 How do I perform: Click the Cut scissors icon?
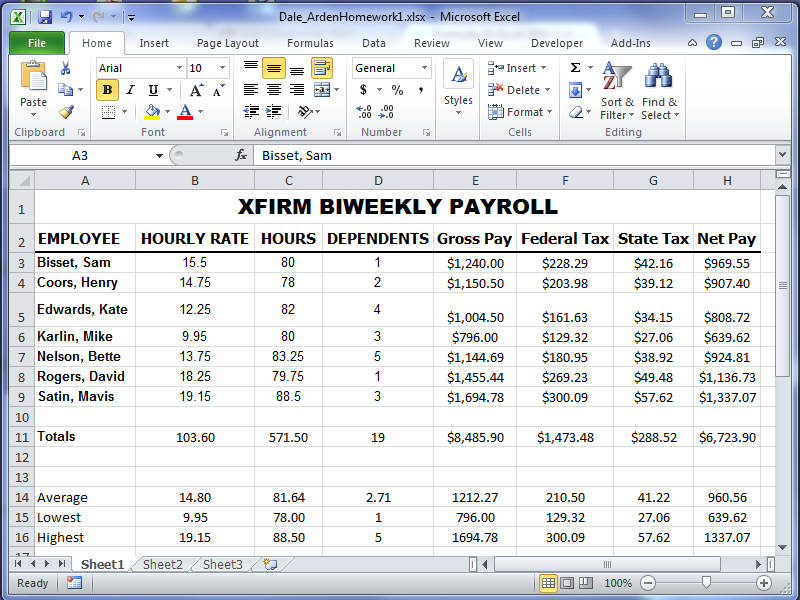click(66, 68)
